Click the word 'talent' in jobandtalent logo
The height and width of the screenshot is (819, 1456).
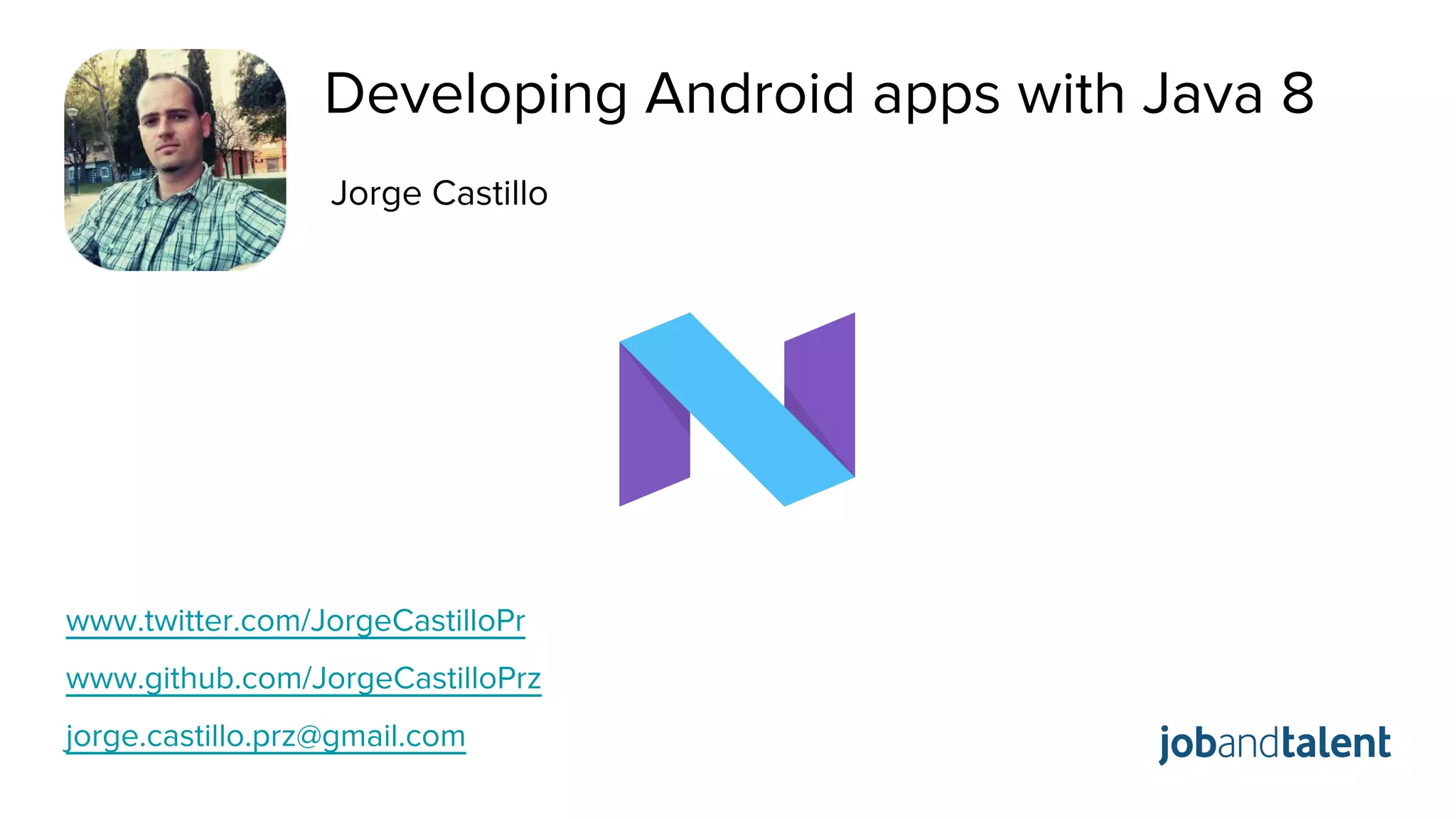pyautogui.click(x=1336, y=744)
